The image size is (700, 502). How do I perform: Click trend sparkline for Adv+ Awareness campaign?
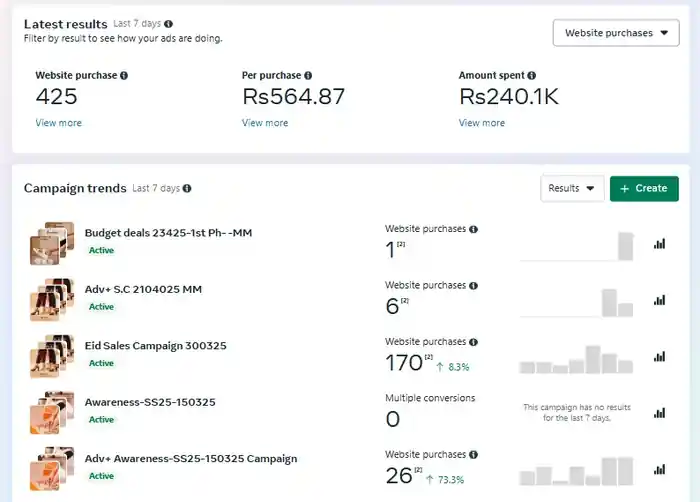pyautogui.click(x=576, y=471)
